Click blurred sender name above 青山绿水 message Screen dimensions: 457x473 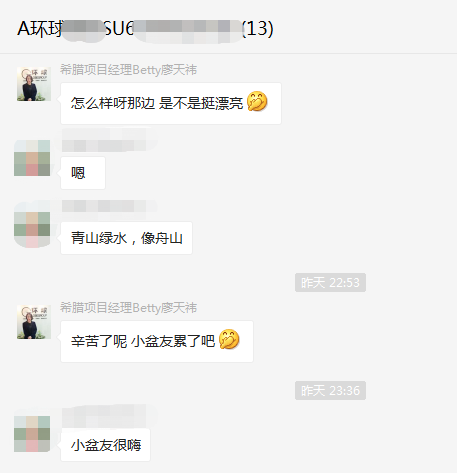click(109, 206)
